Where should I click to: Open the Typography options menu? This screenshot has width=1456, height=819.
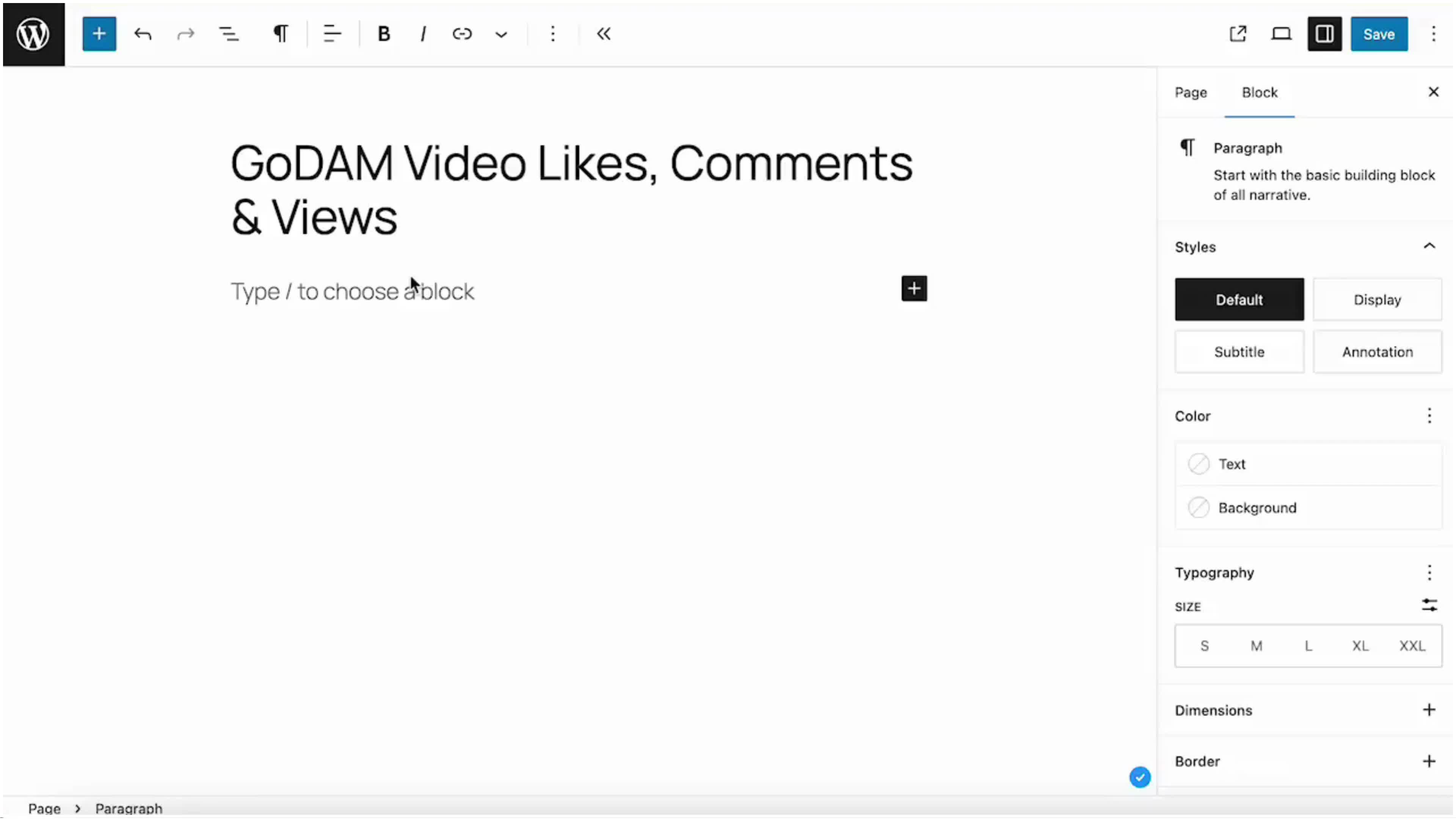(1429, 573)
